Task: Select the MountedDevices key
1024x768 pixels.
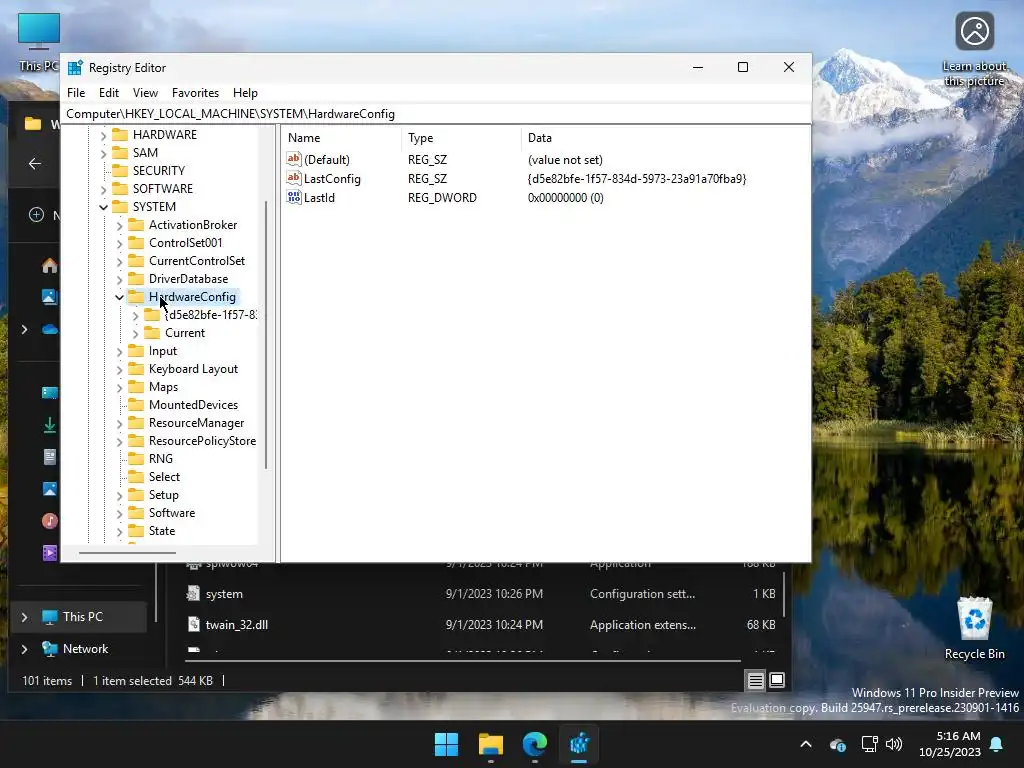Action: 193,405
